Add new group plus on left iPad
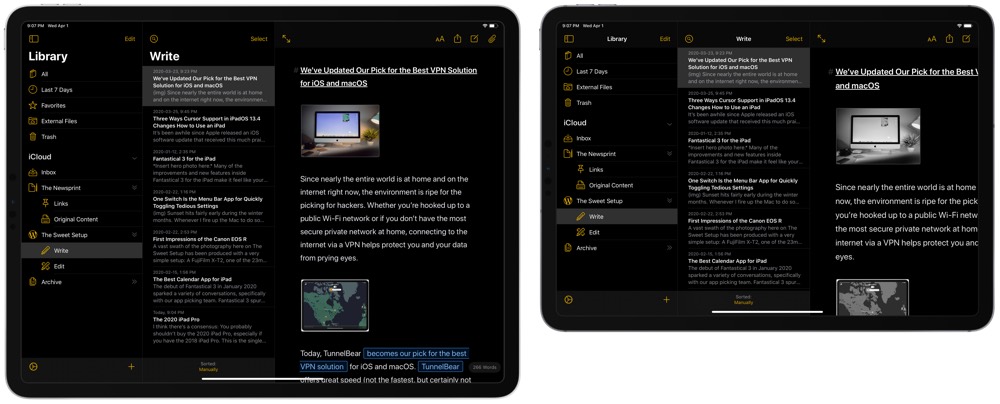The height and width of the screenshot is (404, 1000). click(x=131, y=367)
